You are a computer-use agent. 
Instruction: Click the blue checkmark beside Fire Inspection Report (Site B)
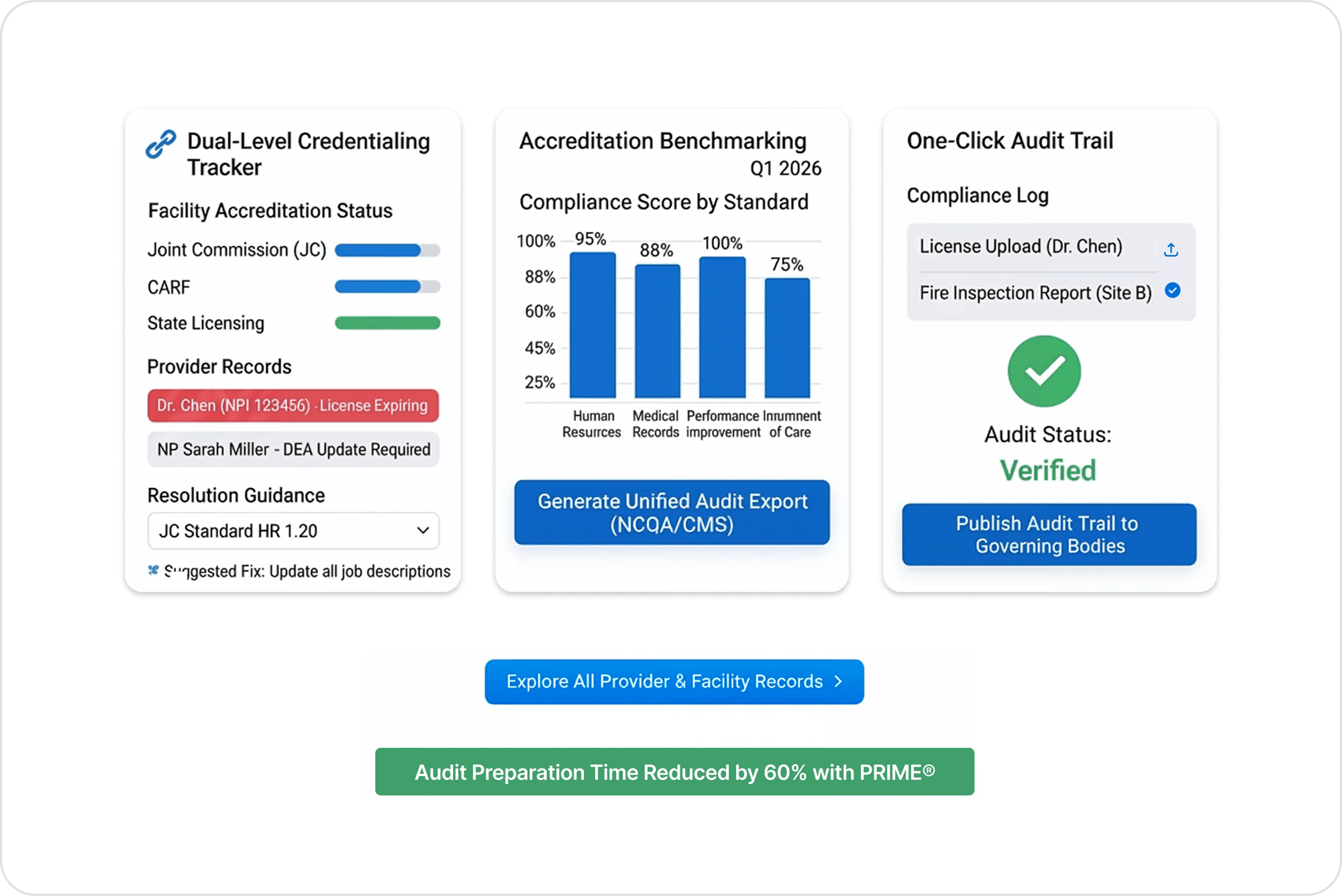coord(1172,292)
